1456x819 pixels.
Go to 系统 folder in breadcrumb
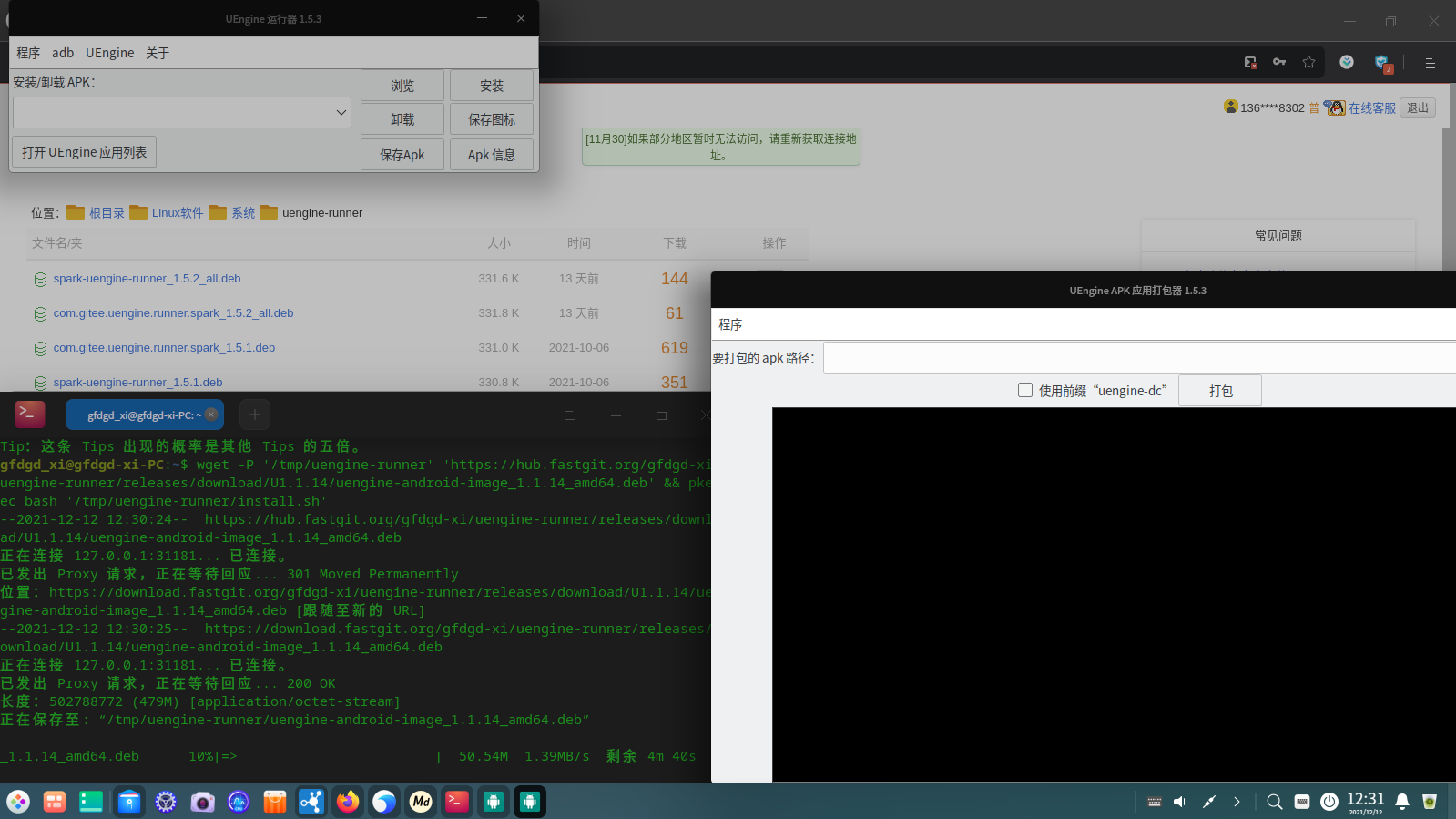pos(243,213)
